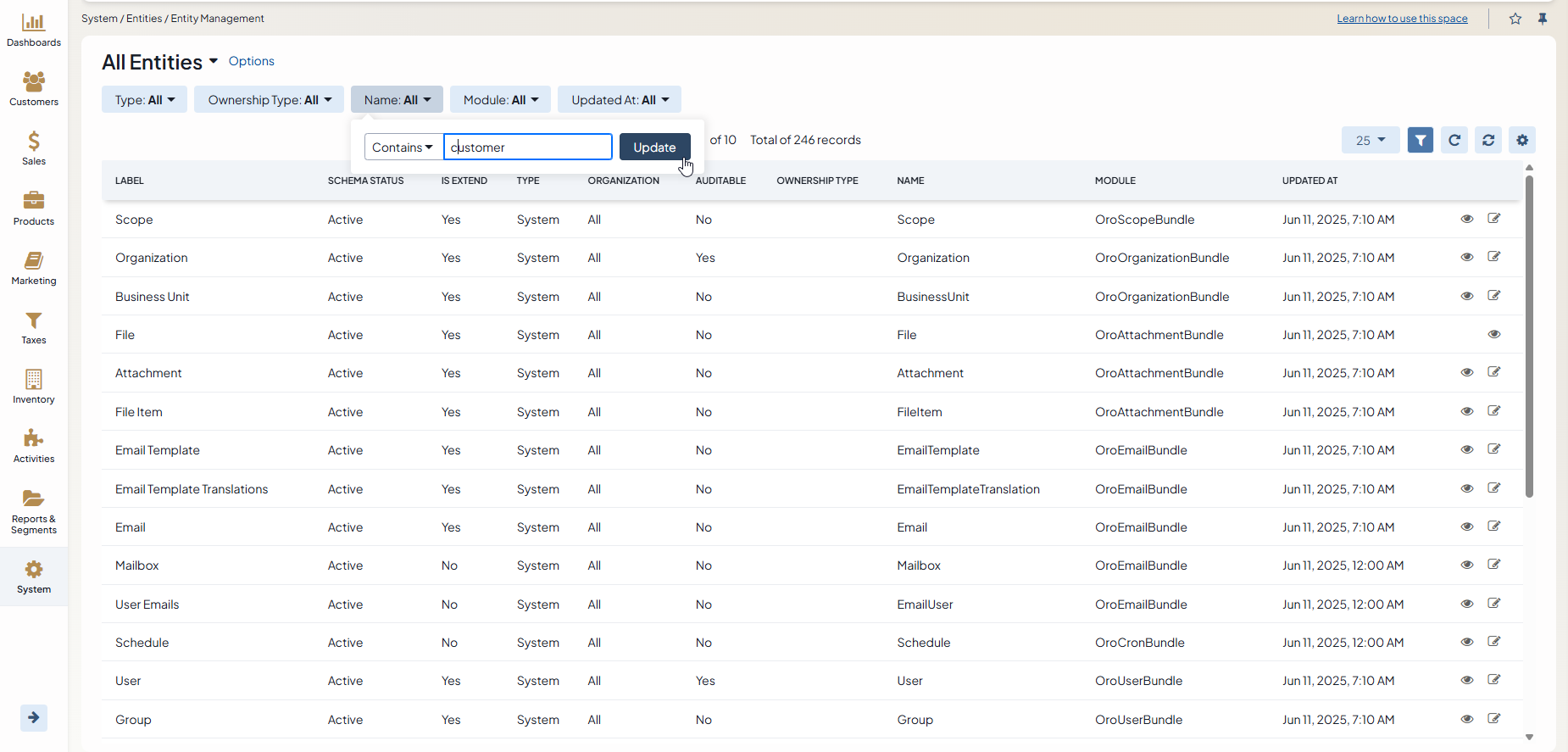Toggle the filter funnel button
This screenshot has width=1568, height=752.
pyautogui.click(x=1420, y=141)
